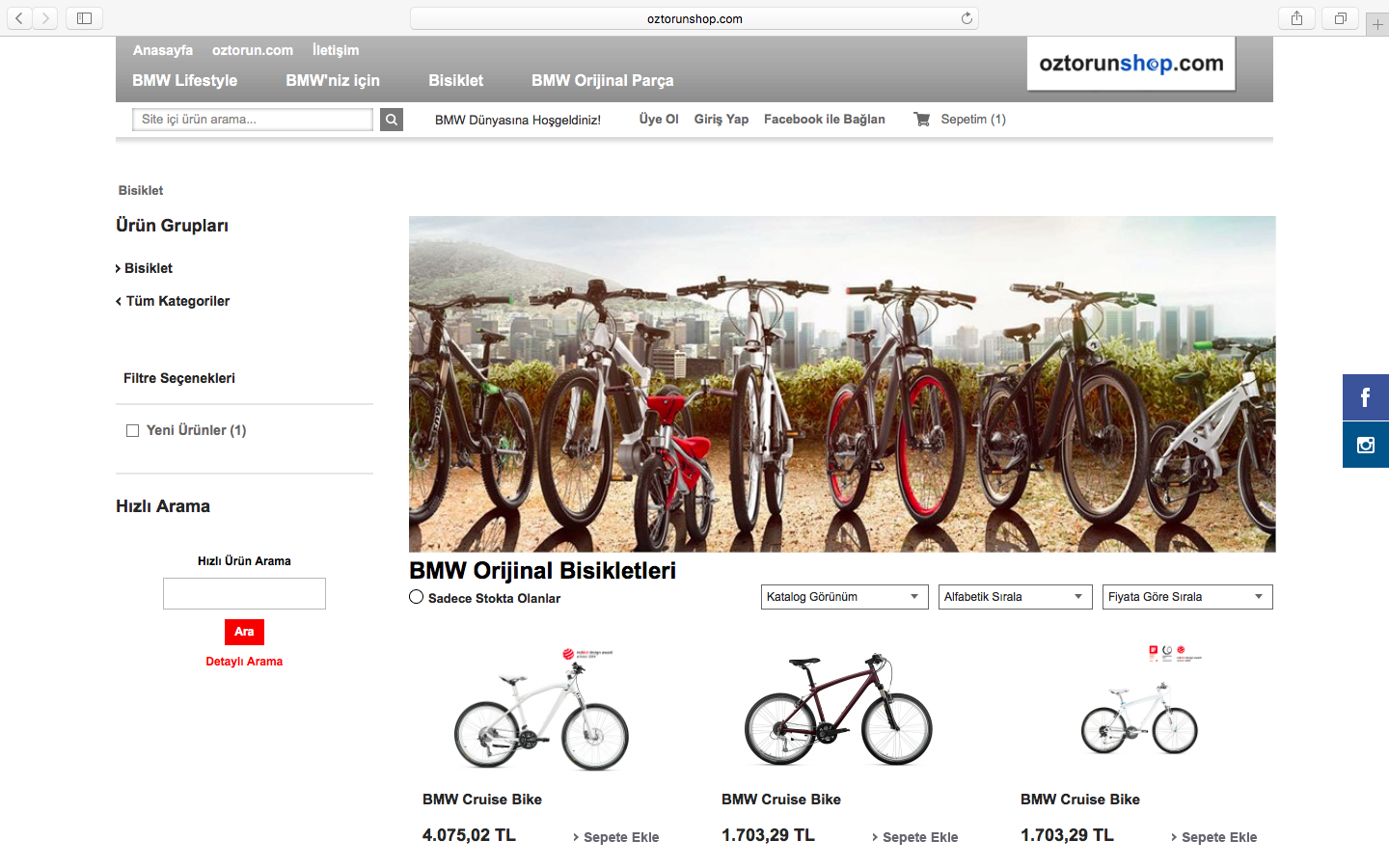This screenshot has height=868, width=1389.
Task: Click the BMW bicycles banner image
Action: tap(842, 384)
